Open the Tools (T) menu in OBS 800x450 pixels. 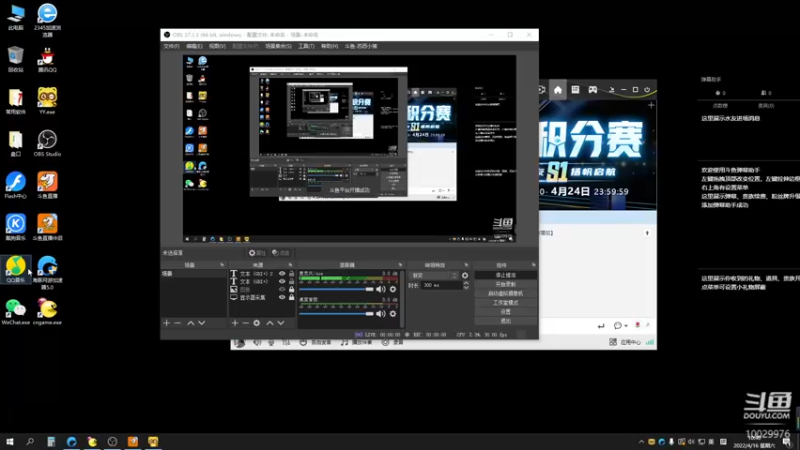click(x=306, y=46)
